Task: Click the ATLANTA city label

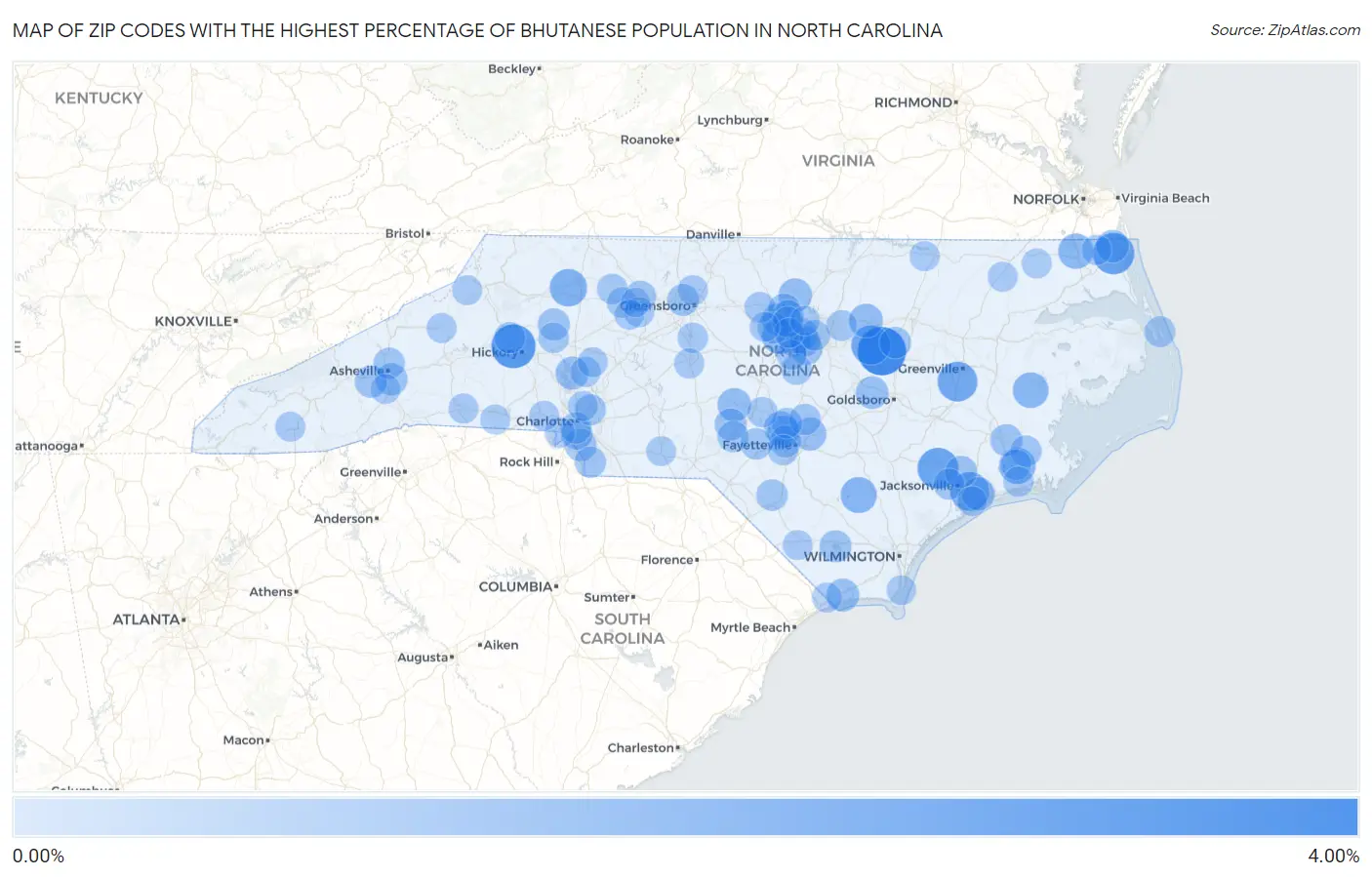Action: (146, 619)
